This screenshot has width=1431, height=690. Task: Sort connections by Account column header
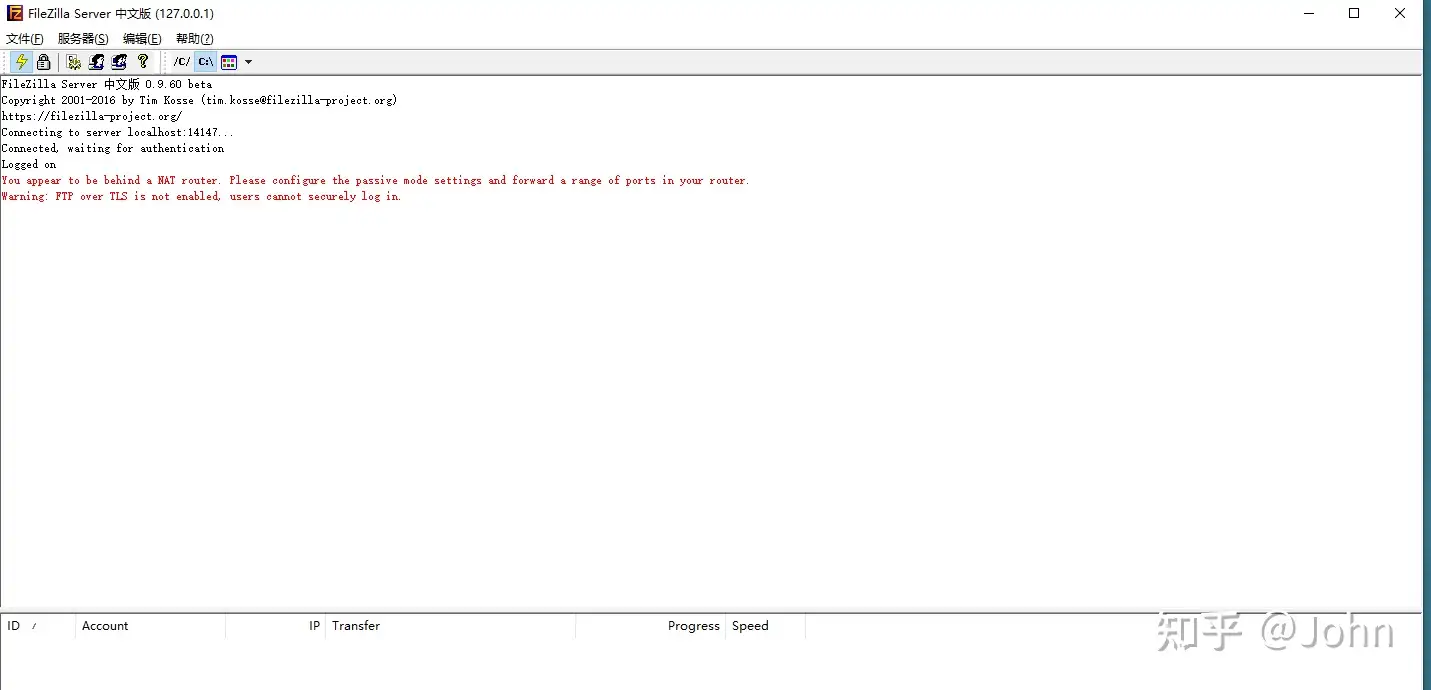[x=150, y=626]
